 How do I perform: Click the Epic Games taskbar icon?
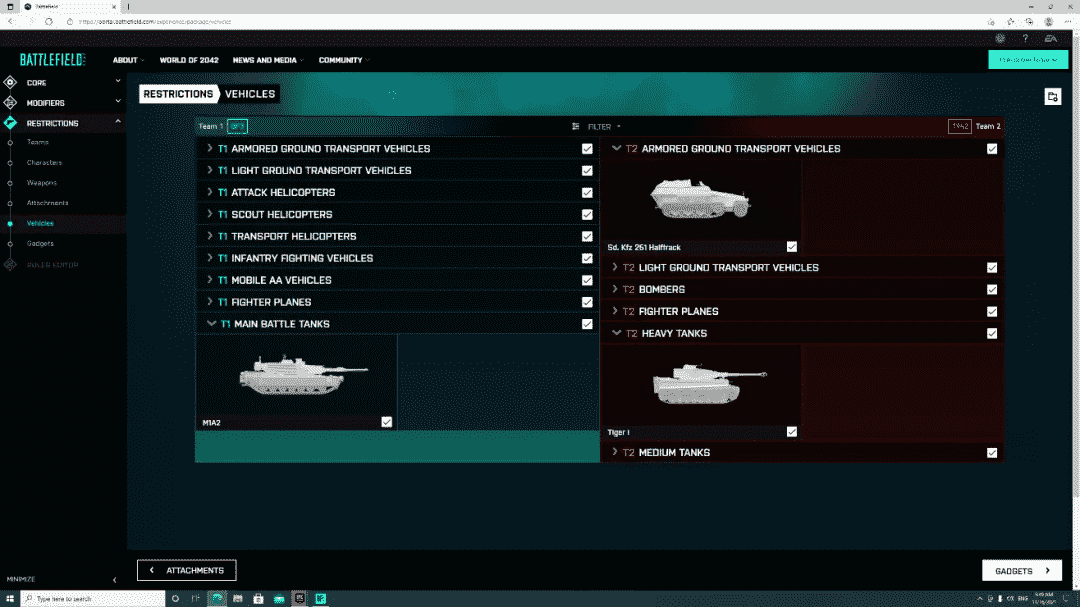click(300, 599)
